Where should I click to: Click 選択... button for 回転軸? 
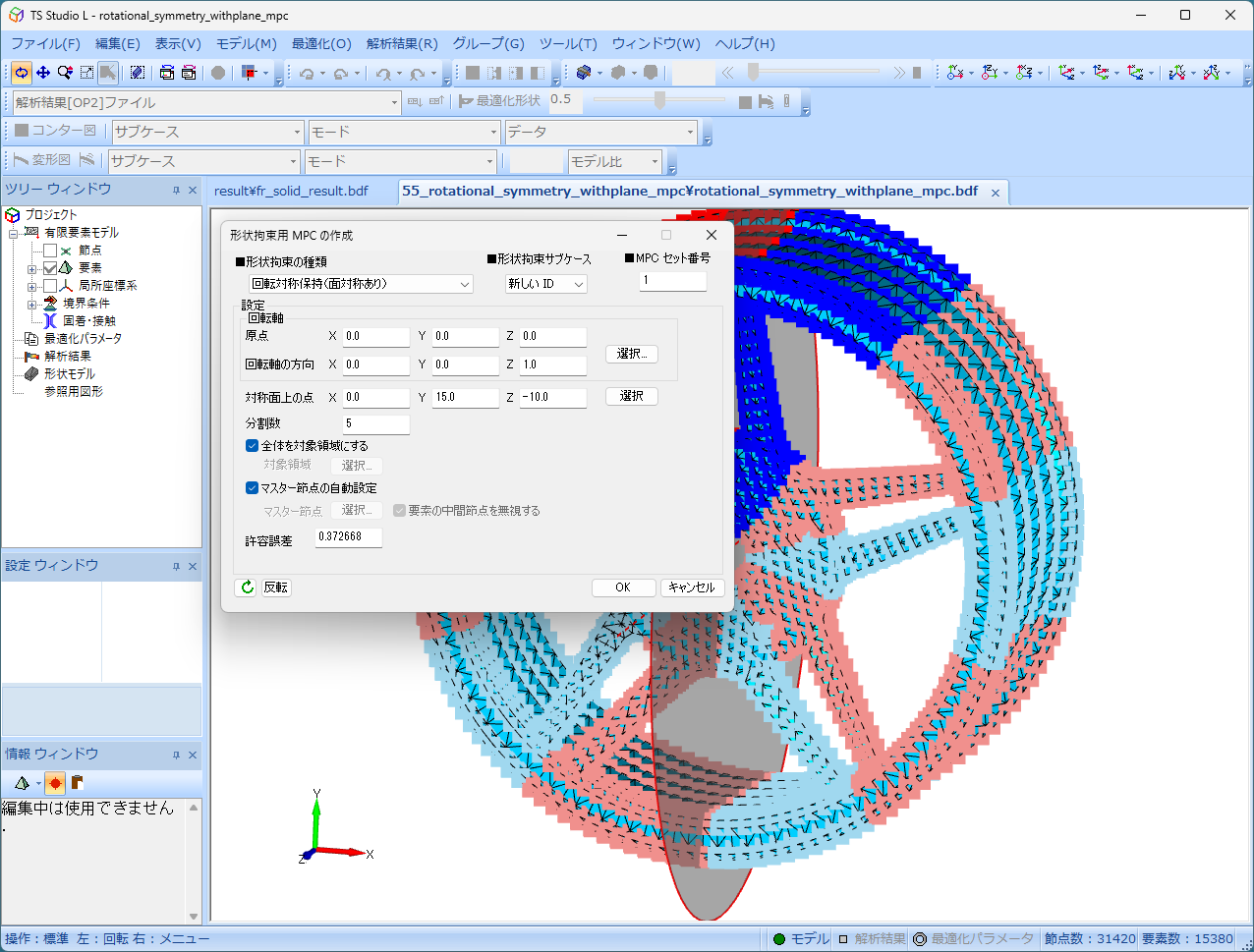(631, 354)
